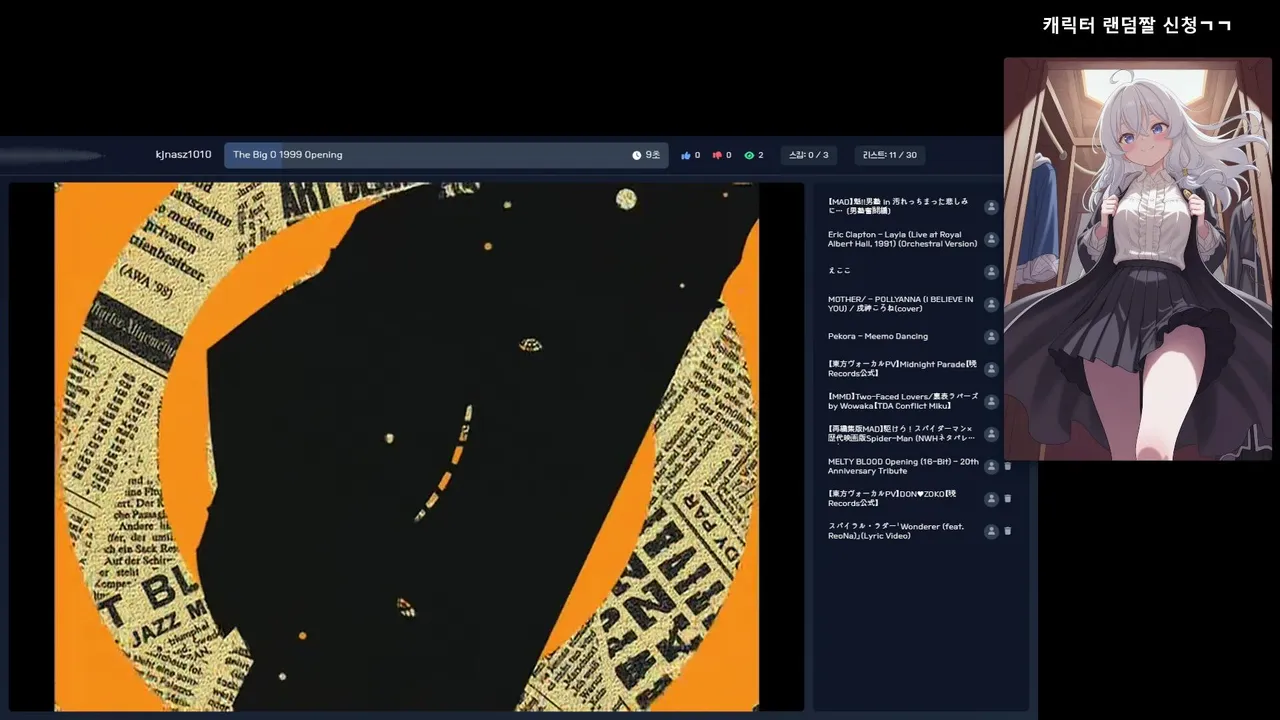Select the 【MAD】 playlist entry at top of list
This screenshot has width=1280, height=720.
click(x=898, y=206)
